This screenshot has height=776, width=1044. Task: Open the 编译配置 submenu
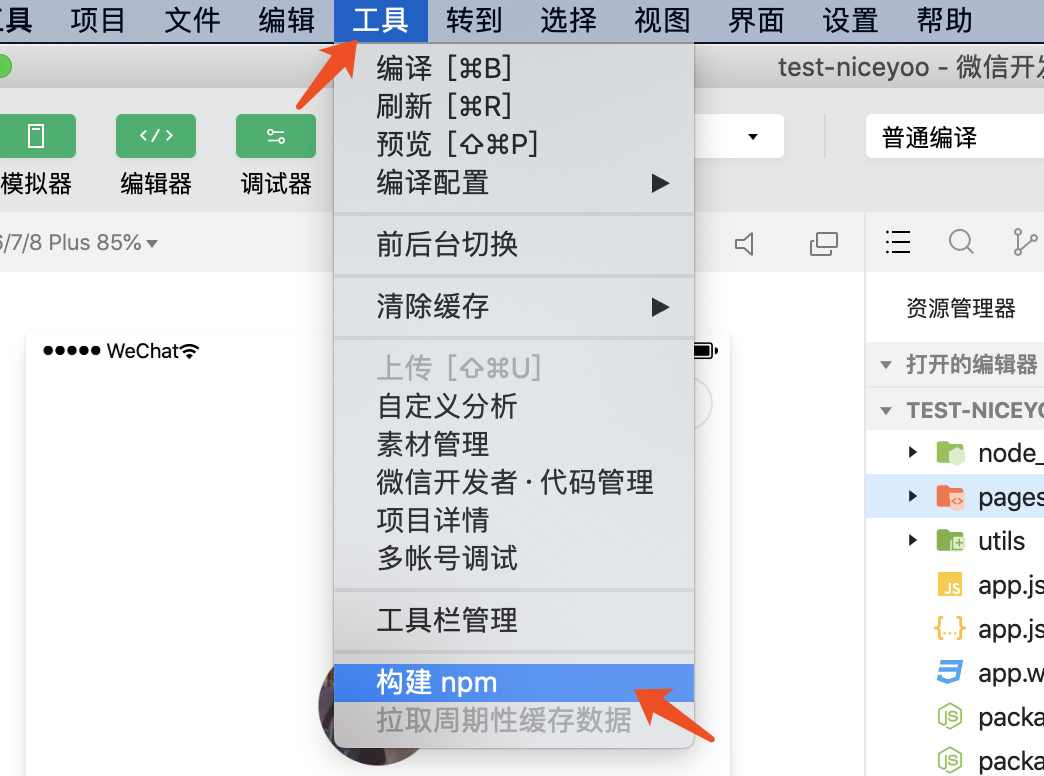(514, 183)
